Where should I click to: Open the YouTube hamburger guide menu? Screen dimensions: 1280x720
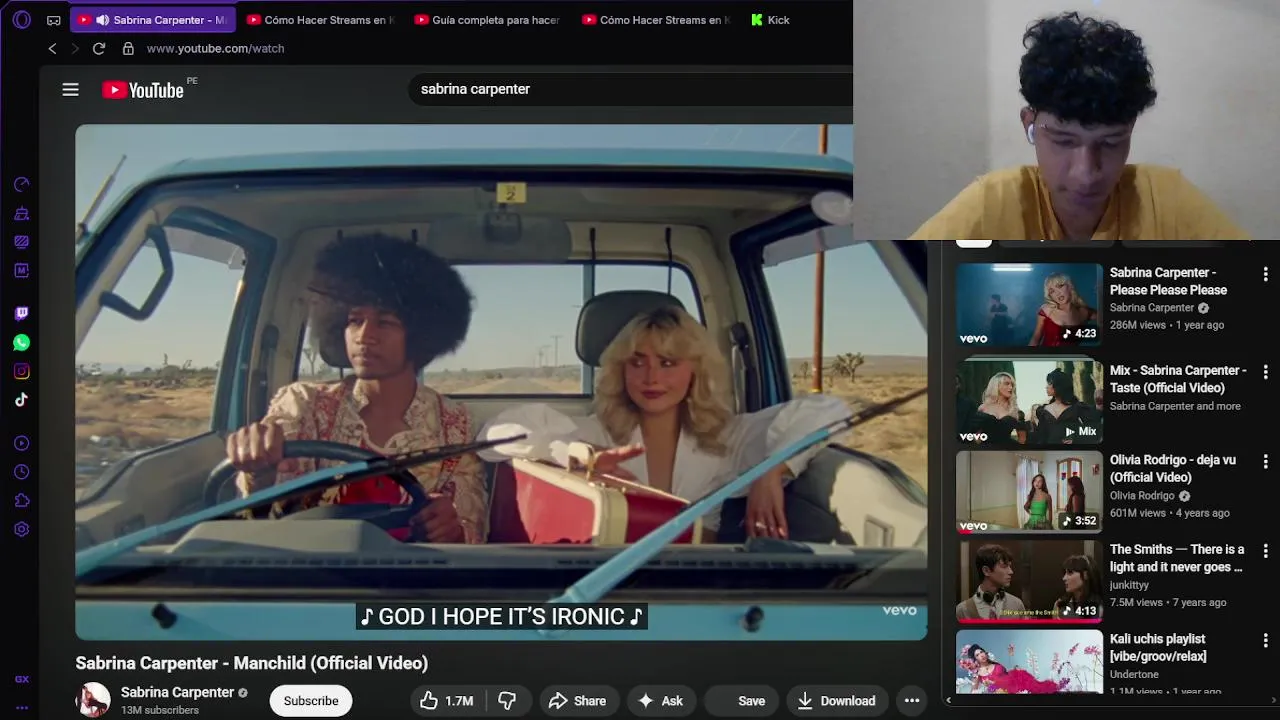pos(70,90)
